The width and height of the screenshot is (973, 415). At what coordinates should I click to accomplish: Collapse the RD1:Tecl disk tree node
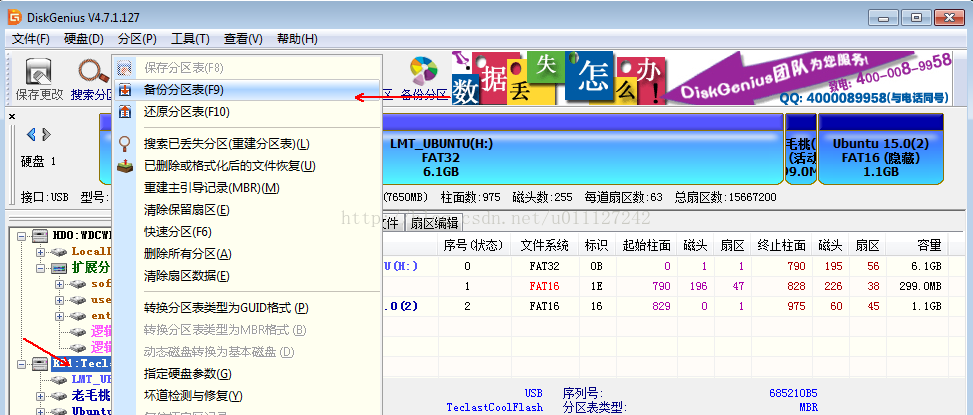coord(22,363)
